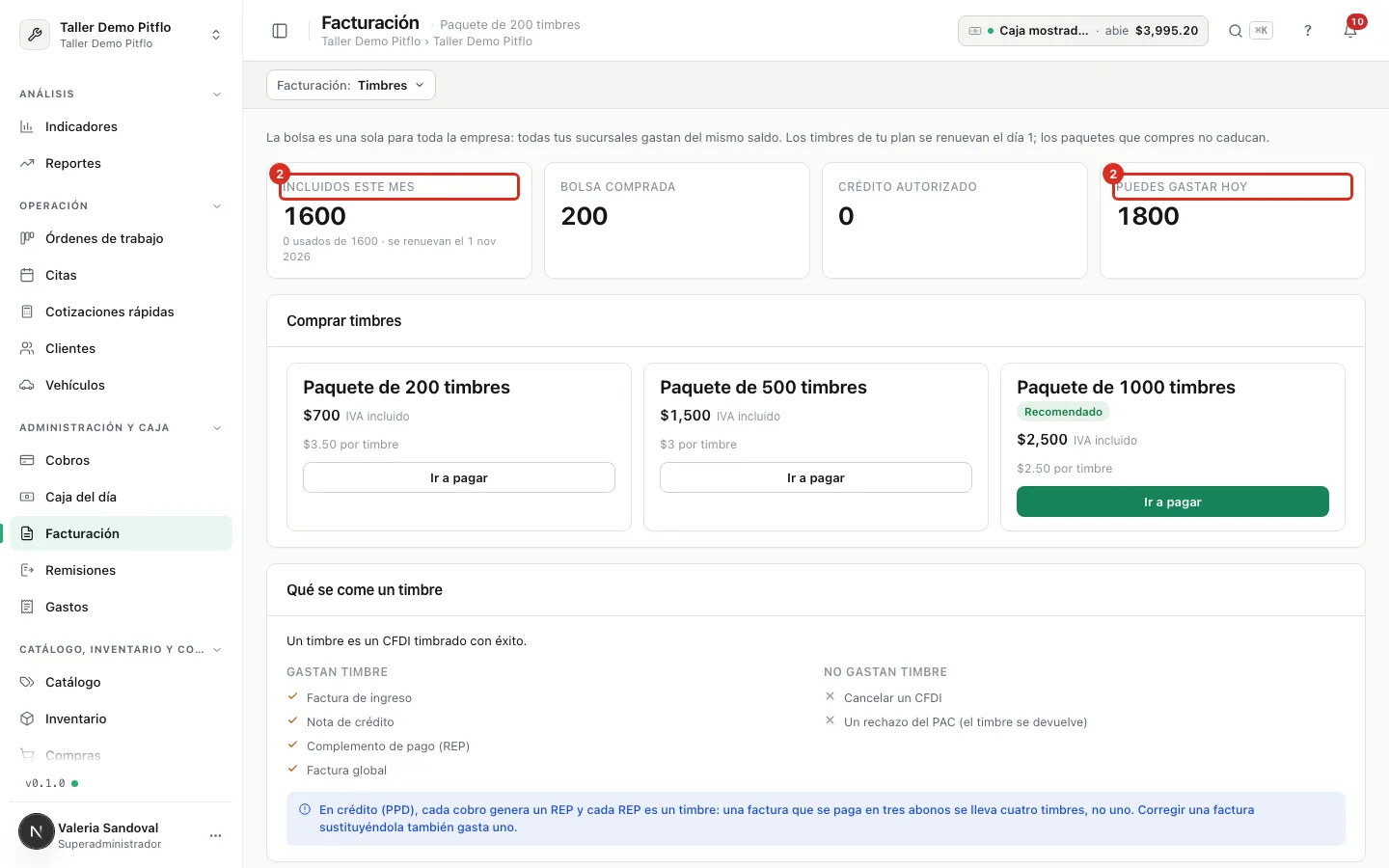This screenshot has height=868, width=1389.
Task: Click the CRÉDITO AUTORIZADO label
Action: pyautogui.click(x=908, y=187)
